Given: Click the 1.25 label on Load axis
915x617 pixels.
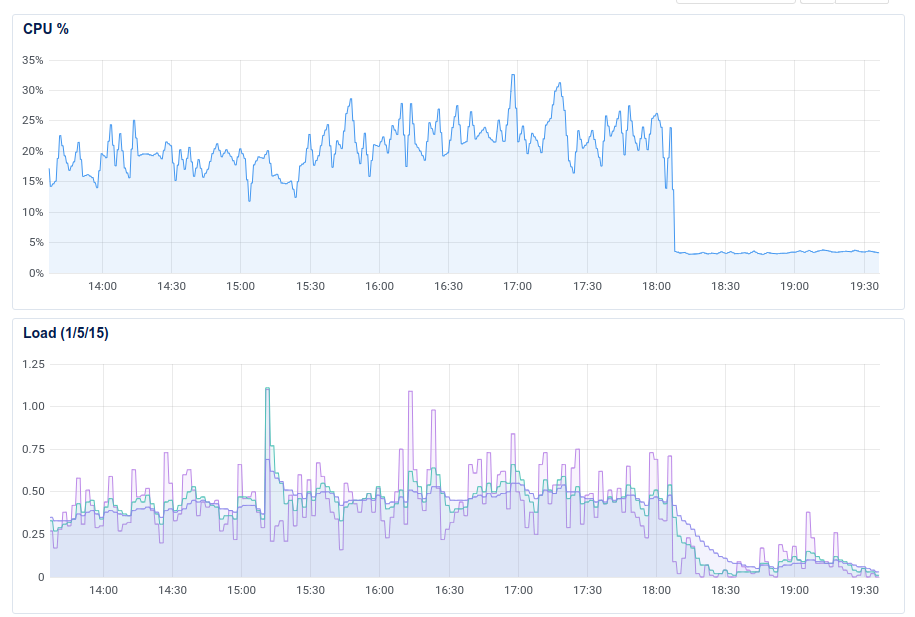Looking at the screenshot, I should (x=33, y=364).
